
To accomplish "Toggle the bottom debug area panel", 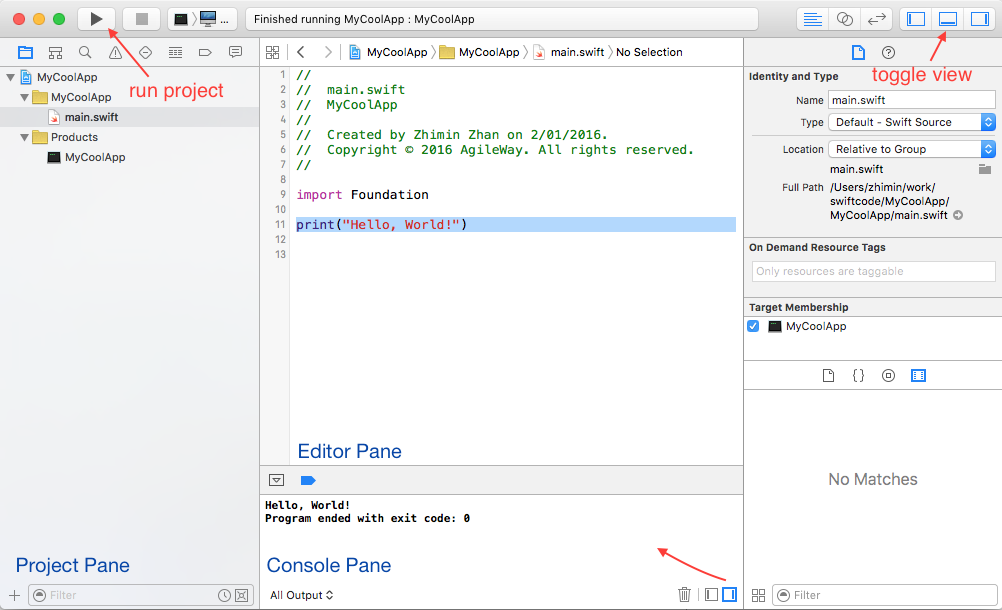I will pos(947,19).
